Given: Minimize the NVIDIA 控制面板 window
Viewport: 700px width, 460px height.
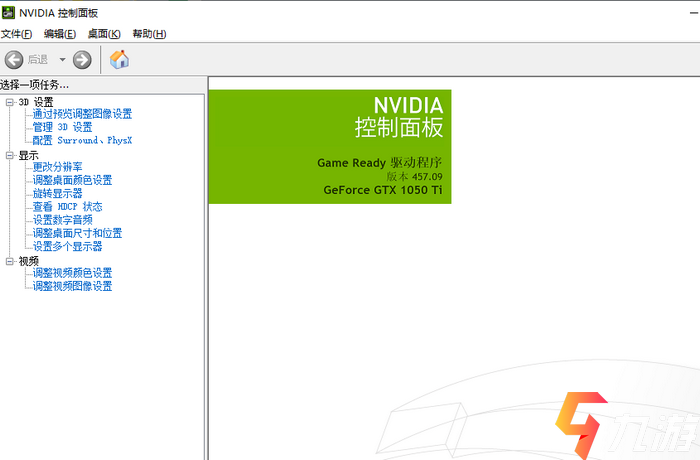Looking at the screenshot, I should [x=694, y=13].
